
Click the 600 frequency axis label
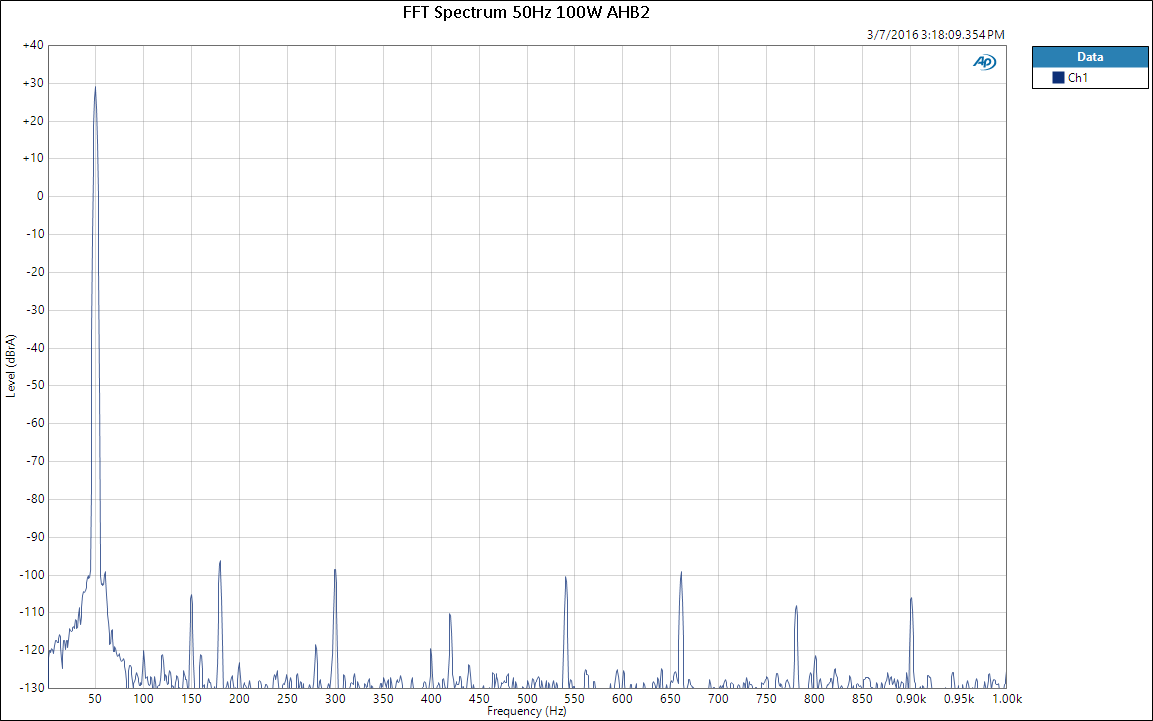(x=622, y=699)
